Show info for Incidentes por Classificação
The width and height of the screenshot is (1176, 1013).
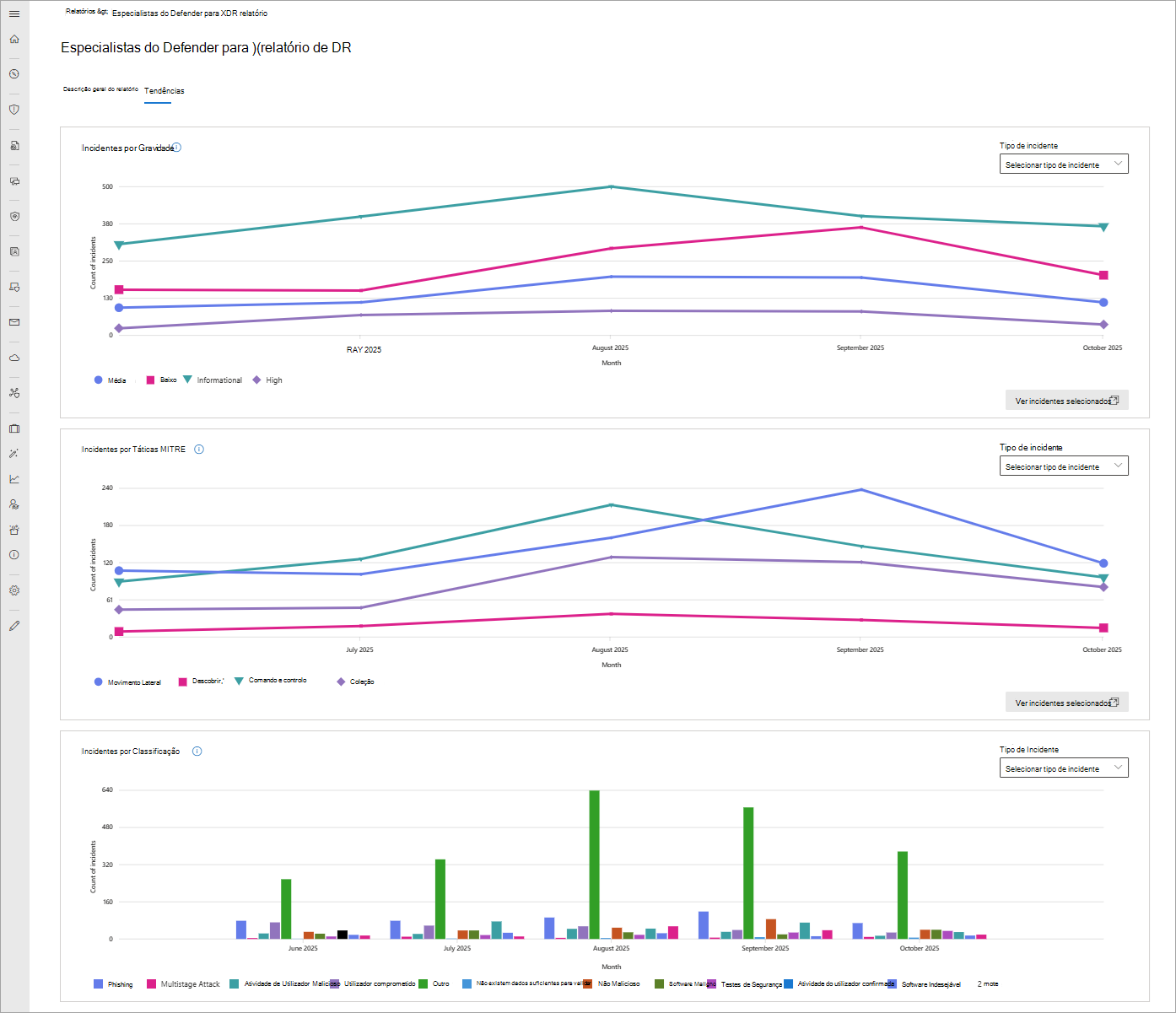(197, 752)
